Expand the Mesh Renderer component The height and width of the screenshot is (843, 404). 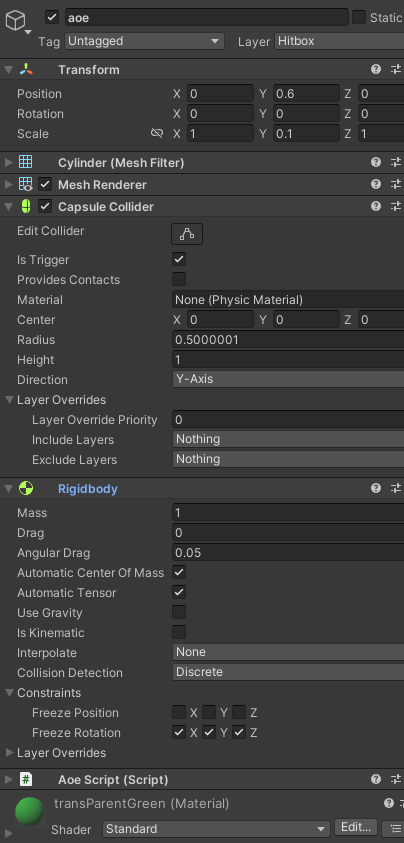point(8,184)
